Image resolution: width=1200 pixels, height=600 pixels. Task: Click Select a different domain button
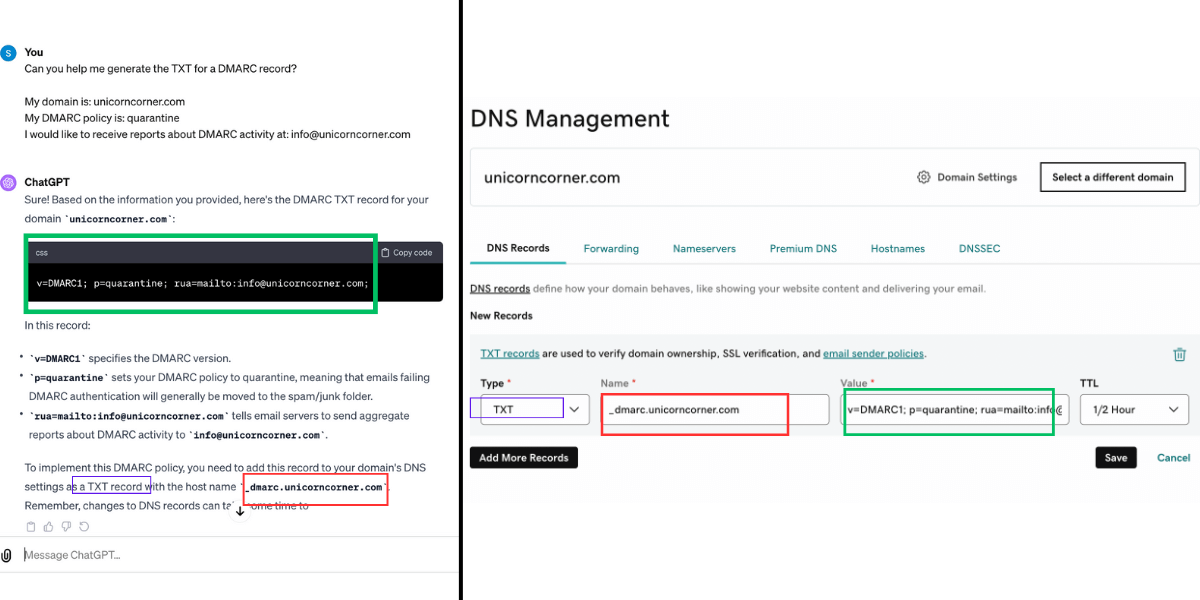click(x=1112, y=177)
